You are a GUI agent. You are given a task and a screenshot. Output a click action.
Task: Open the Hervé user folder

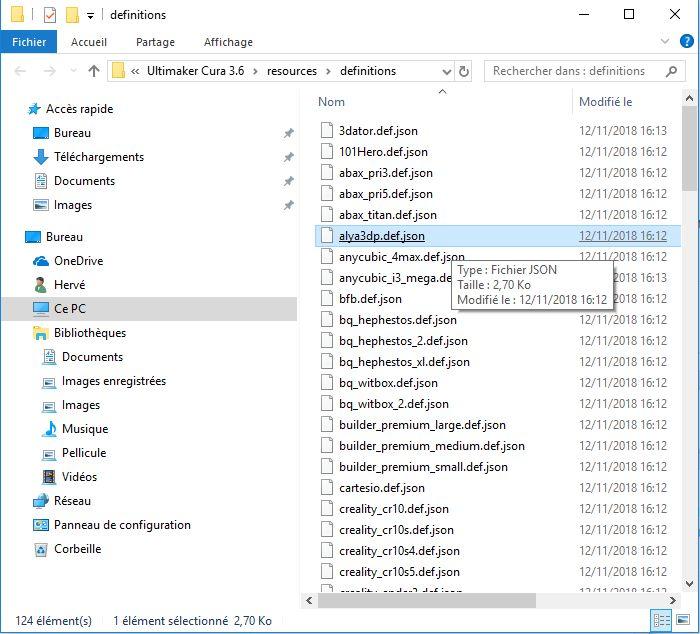coord(69,285)
